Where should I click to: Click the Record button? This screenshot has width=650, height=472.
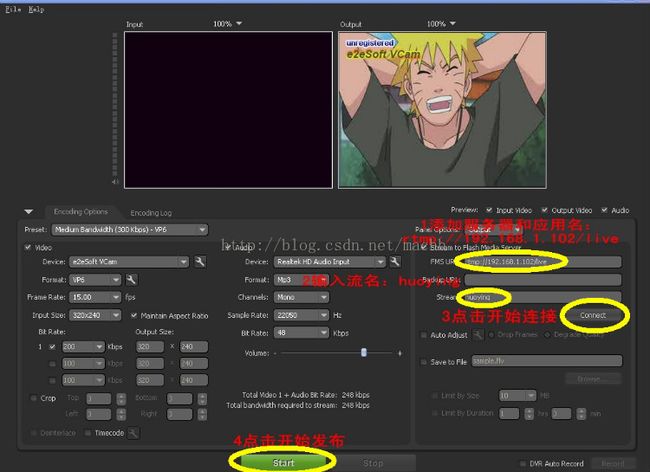pyautogui.click(x=613, y=463)
